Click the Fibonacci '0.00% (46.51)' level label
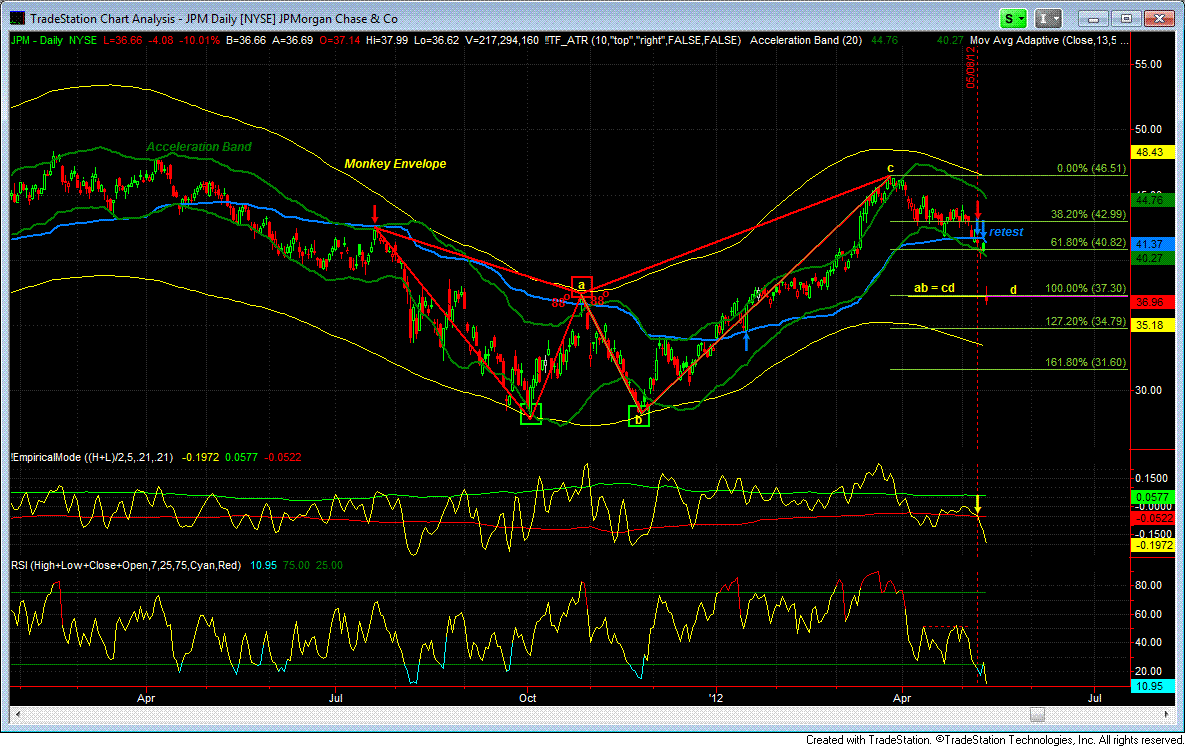 [1091, 169]
